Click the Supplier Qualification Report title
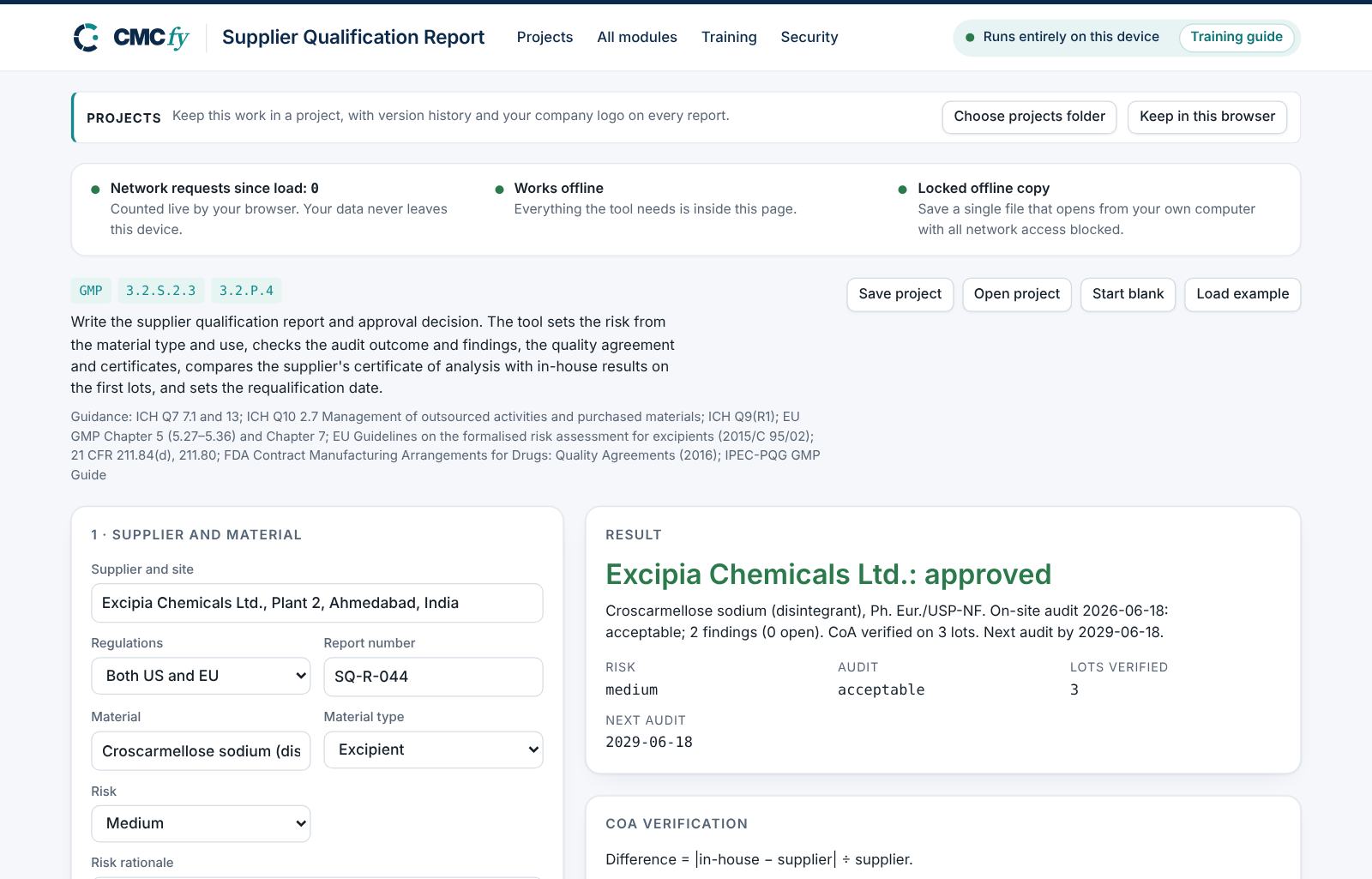The height and width of the screenshot is (879, 1372). click(x=353, y=37)
